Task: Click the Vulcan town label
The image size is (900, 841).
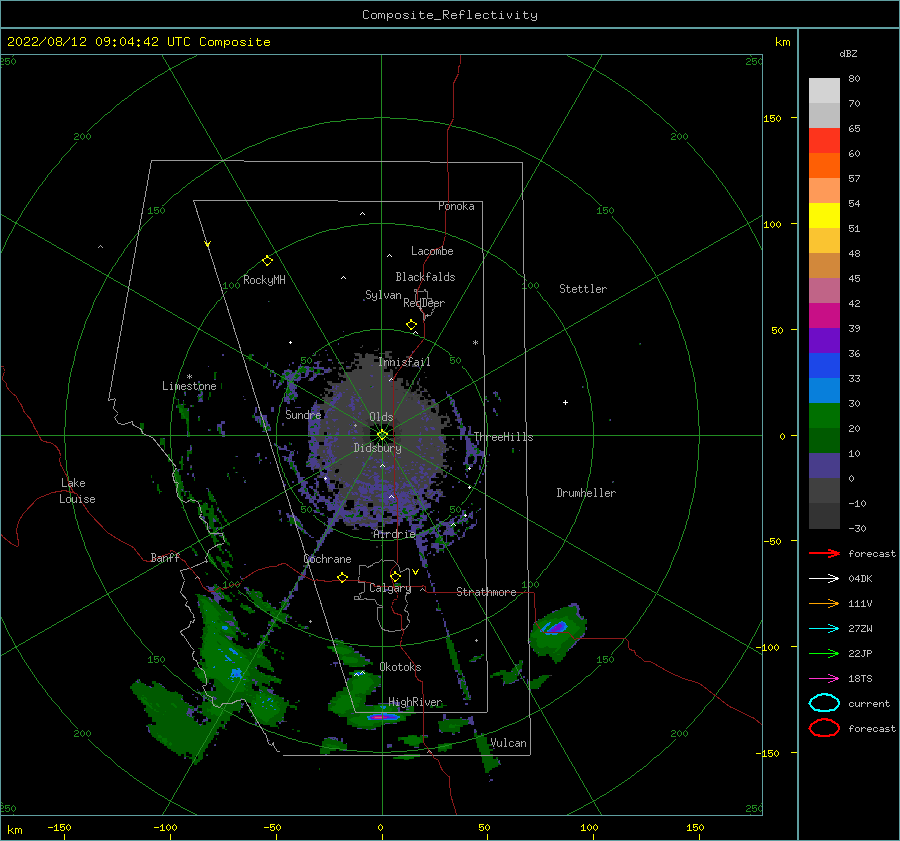Action: click(x=508, y=743)
